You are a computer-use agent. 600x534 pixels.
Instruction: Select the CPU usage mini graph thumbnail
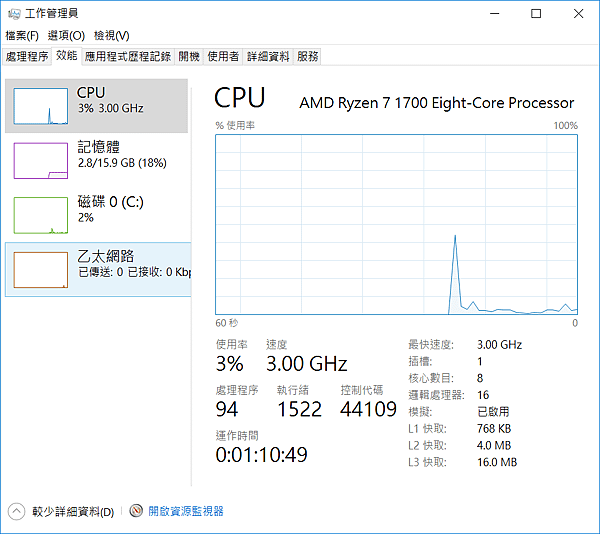(41, 106)
